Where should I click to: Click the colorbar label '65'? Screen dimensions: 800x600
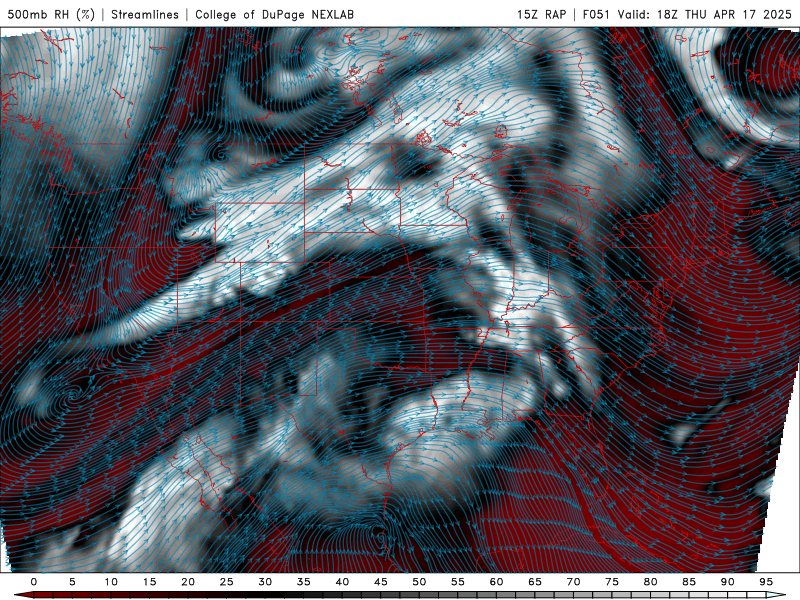tap(535, 582)
